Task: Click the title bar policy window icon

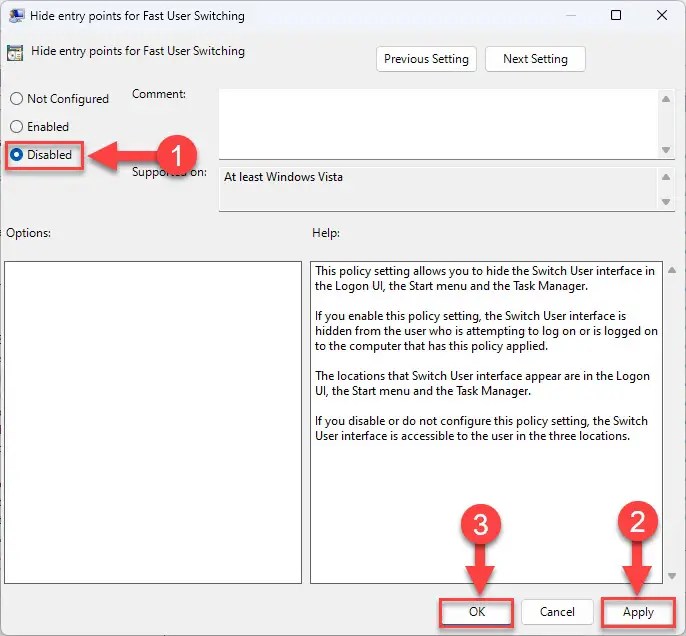Action: pos(17,16)
